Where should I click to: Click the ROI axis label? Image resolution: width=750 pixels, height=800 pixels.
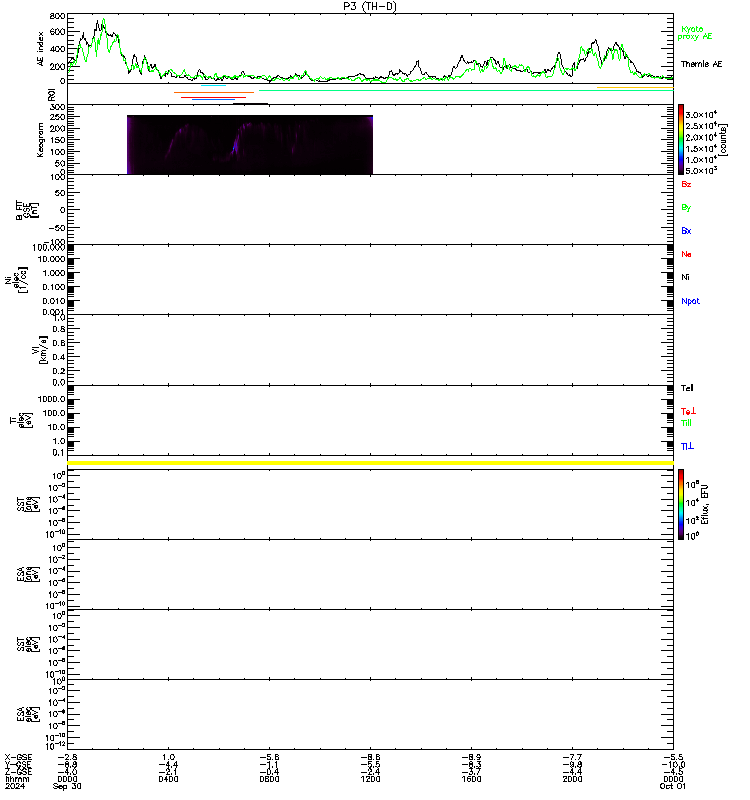[51, 94]
